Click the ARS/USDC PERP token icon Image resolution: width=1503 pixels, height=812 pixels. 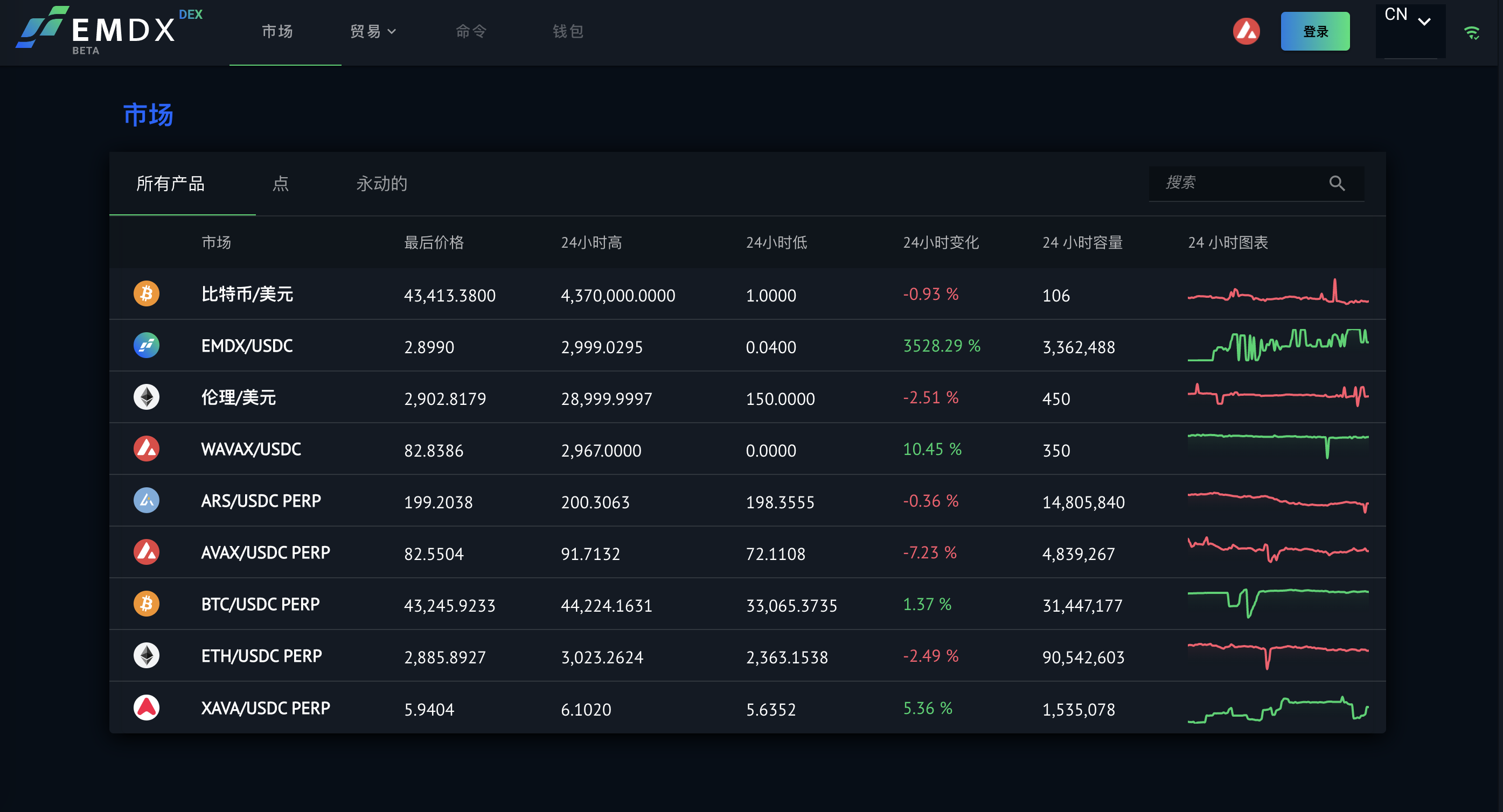click(147, 501)
